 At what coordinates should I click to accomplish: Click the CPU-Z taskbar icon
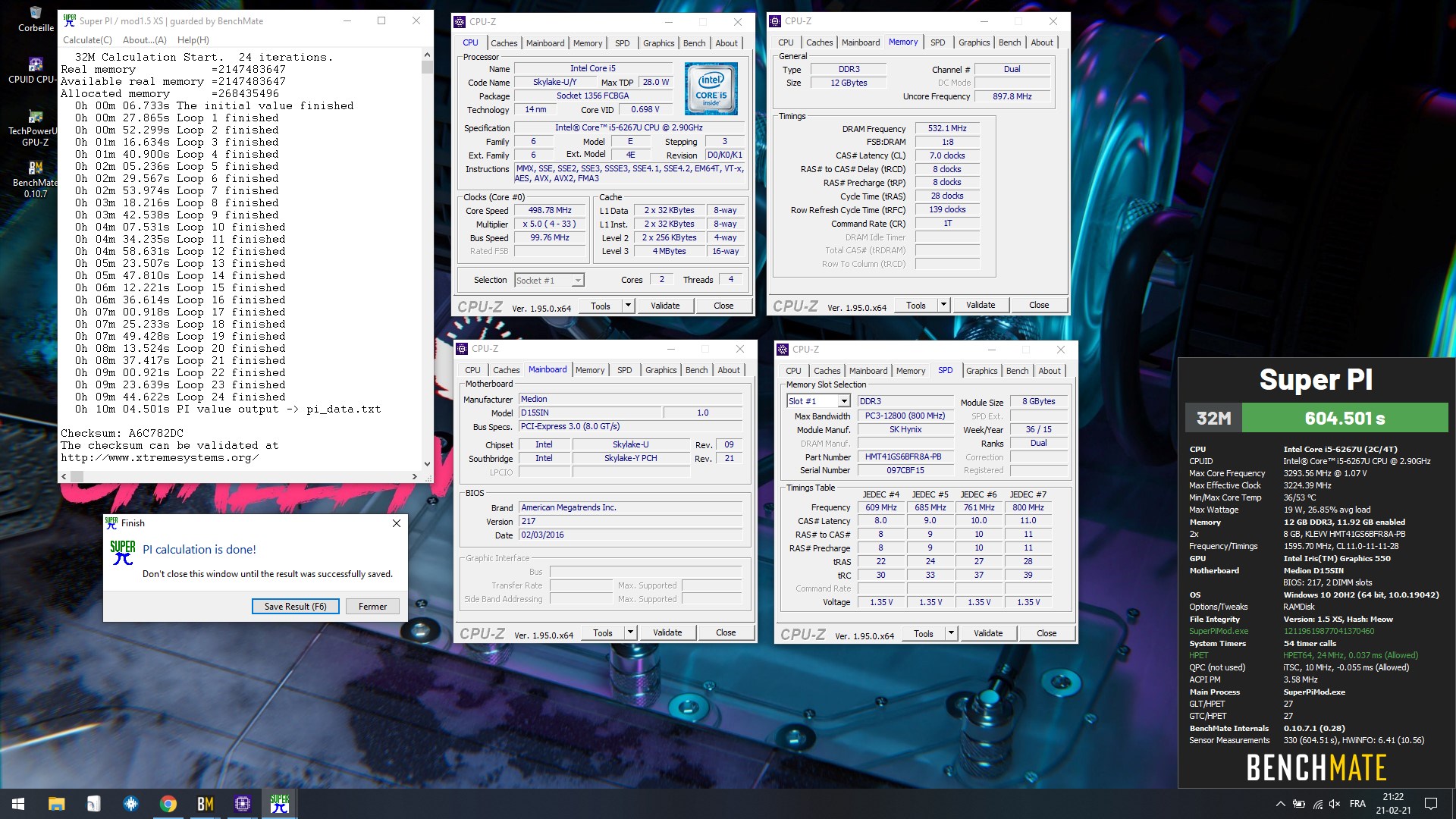pyautogui.click(x=243, y=804)
